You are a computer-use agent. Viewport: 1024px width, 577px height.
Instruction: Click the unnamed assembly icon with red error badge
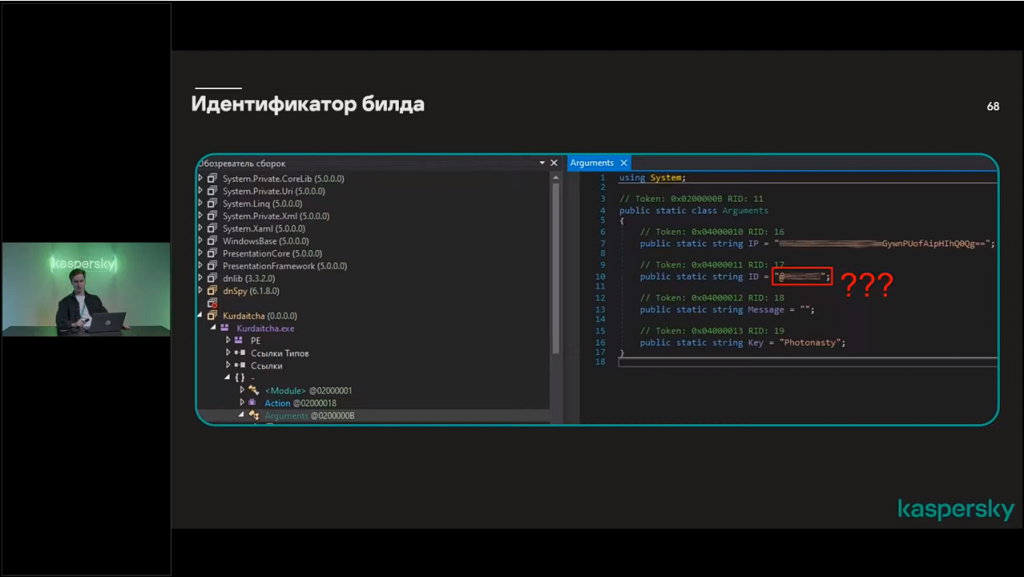tap(212, 304)
